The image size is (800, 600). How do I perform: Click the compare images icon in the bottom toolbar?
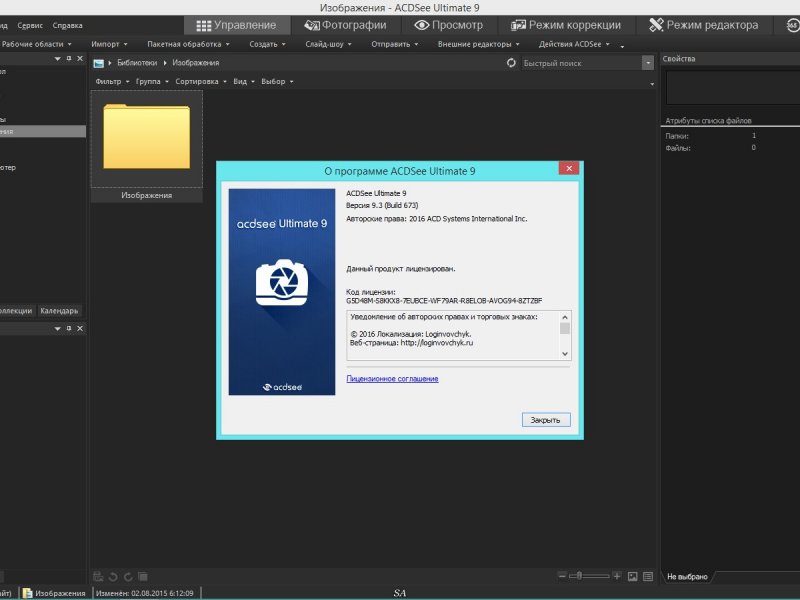coord(143,577)
